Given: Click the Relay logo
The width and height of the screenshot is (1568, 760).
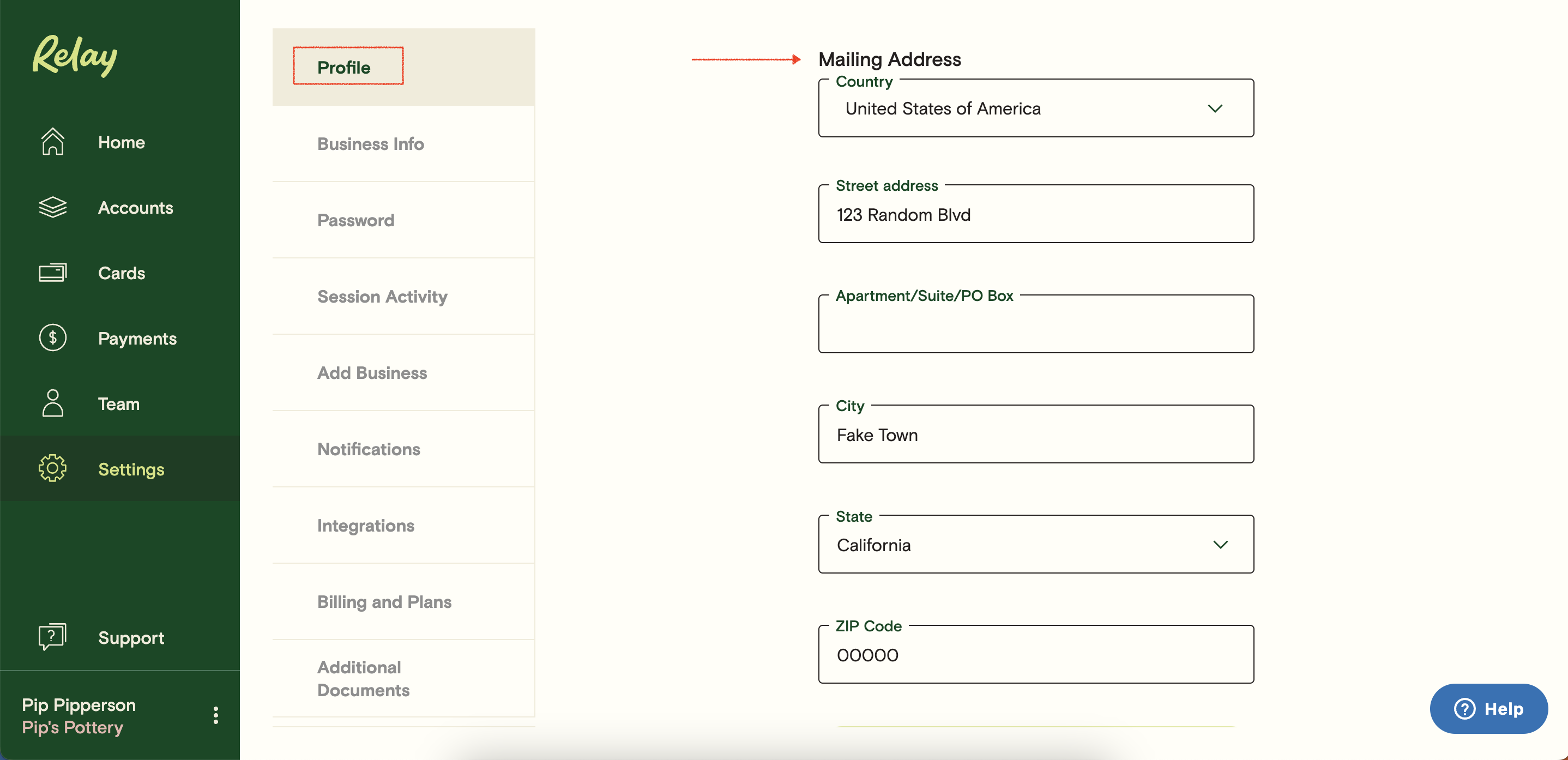Looking at the screenshot, I should (x=74, y=56).
